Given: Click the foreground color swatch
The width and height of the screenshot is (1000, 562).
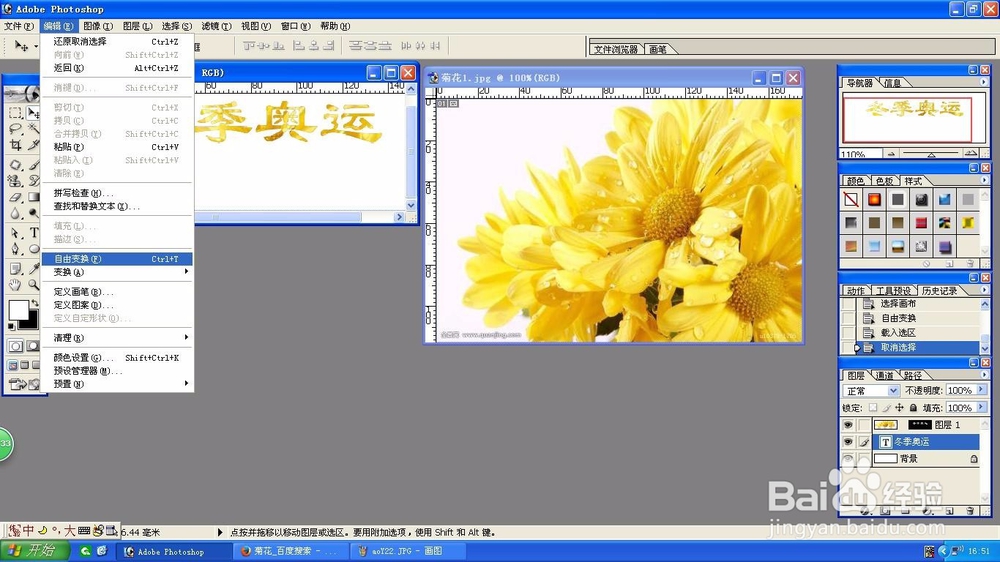Looking at the screenshot, I should [16, 308].
